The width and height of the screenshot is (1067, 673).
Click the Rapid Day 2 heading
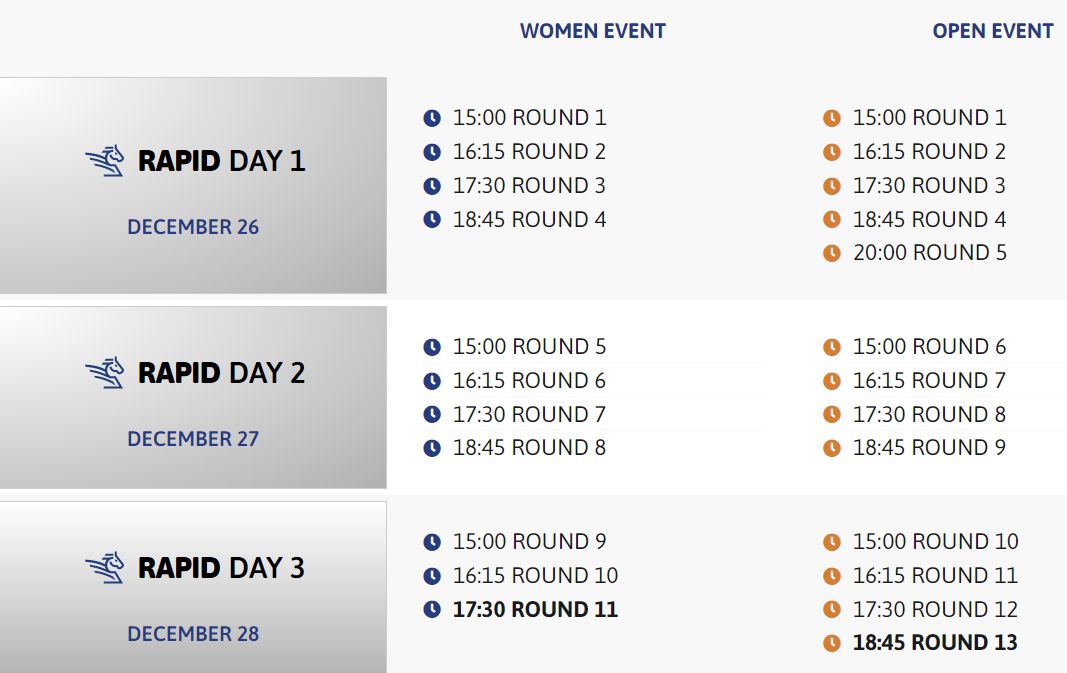tap(222, 373)
